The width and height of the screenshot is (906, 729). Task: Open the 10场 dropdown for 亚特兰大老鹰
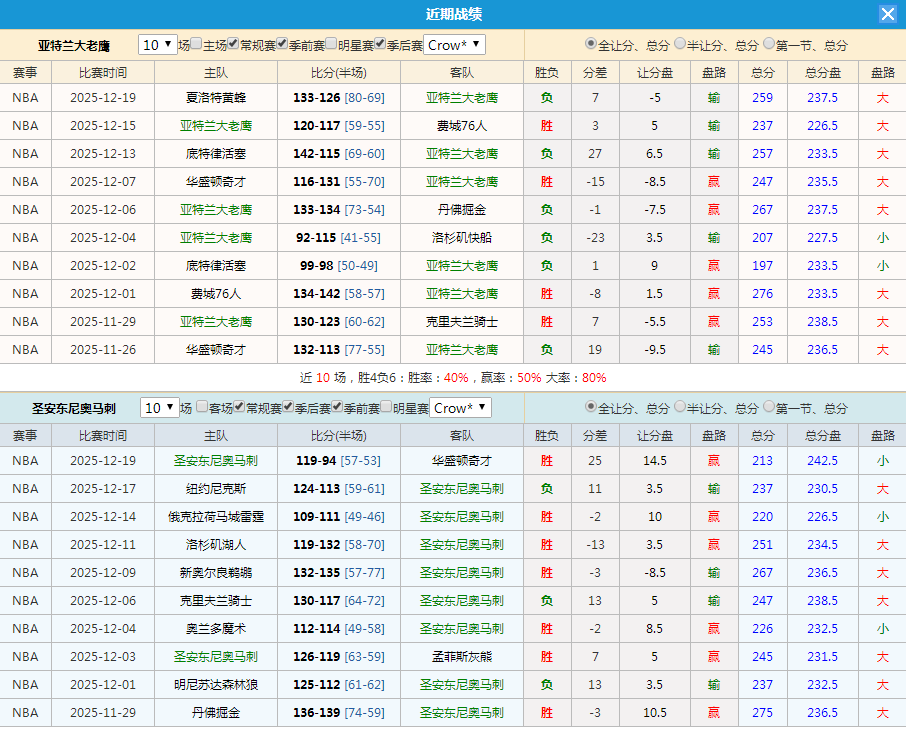tap(157, 44)
